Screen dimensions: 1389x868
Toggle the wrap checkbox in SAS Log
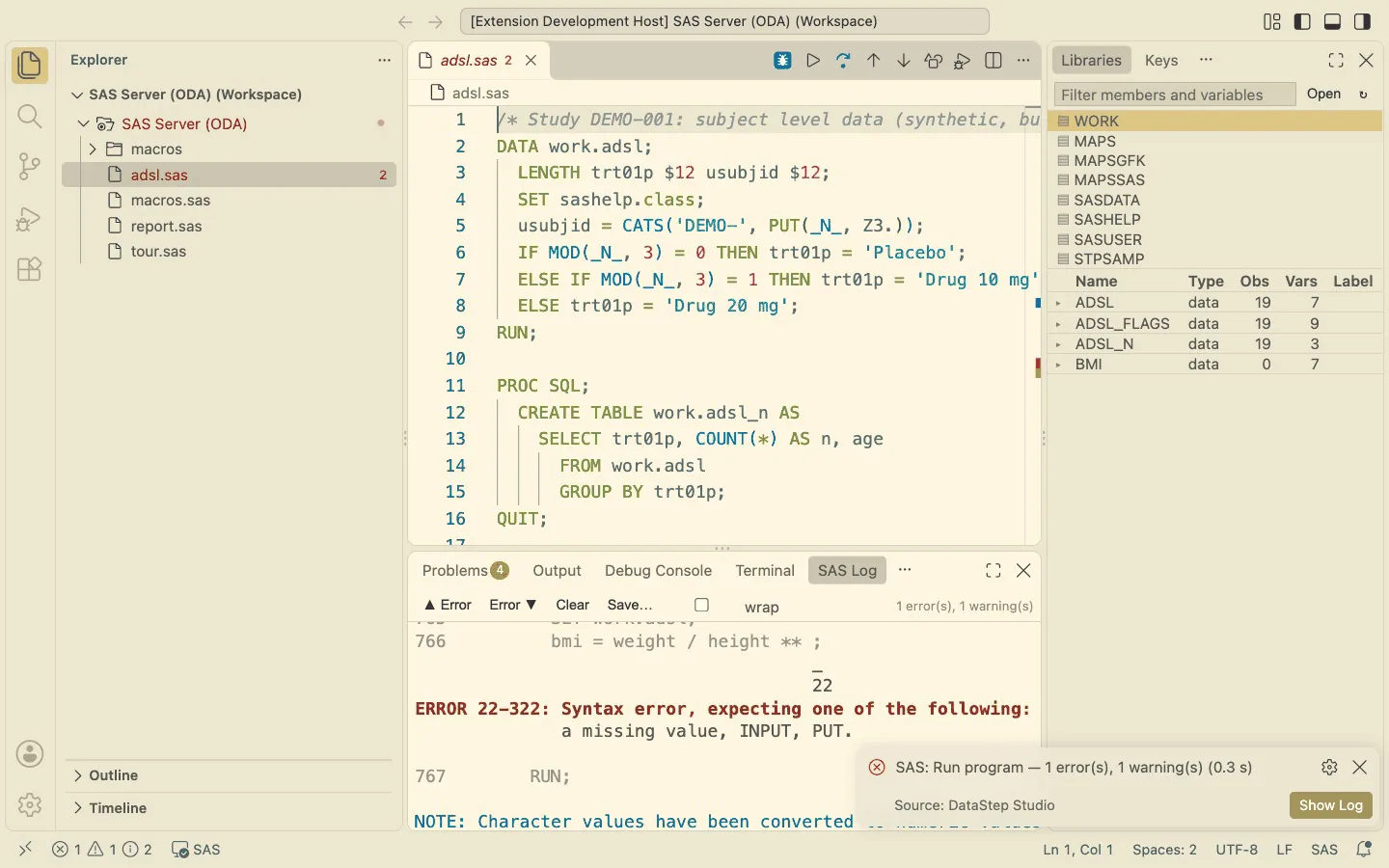[702, 606]
